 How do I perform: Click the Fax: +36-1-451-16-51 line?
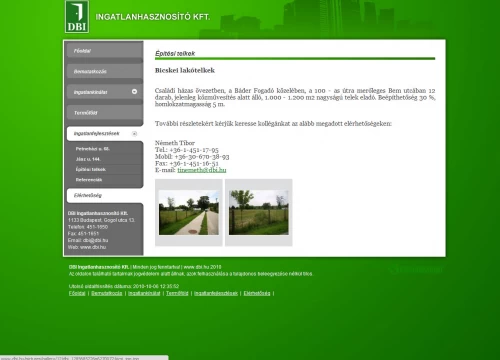pos(187,163)
